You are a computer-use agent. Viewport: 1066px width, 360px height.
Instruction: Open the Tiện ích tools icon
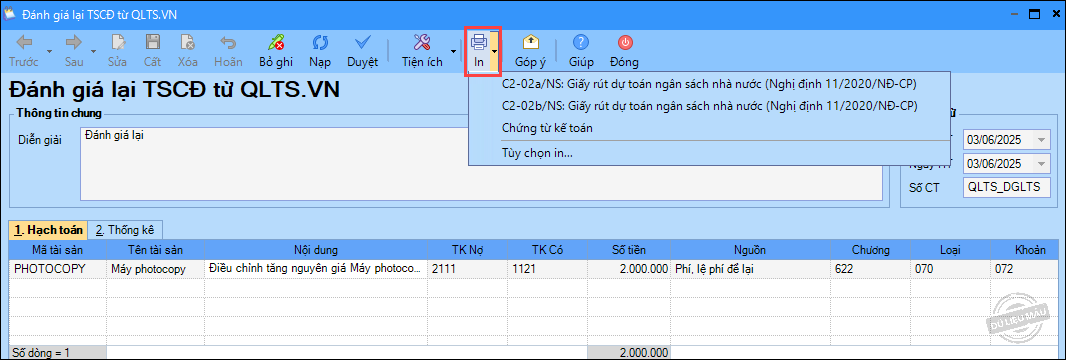tap(422, 43)
